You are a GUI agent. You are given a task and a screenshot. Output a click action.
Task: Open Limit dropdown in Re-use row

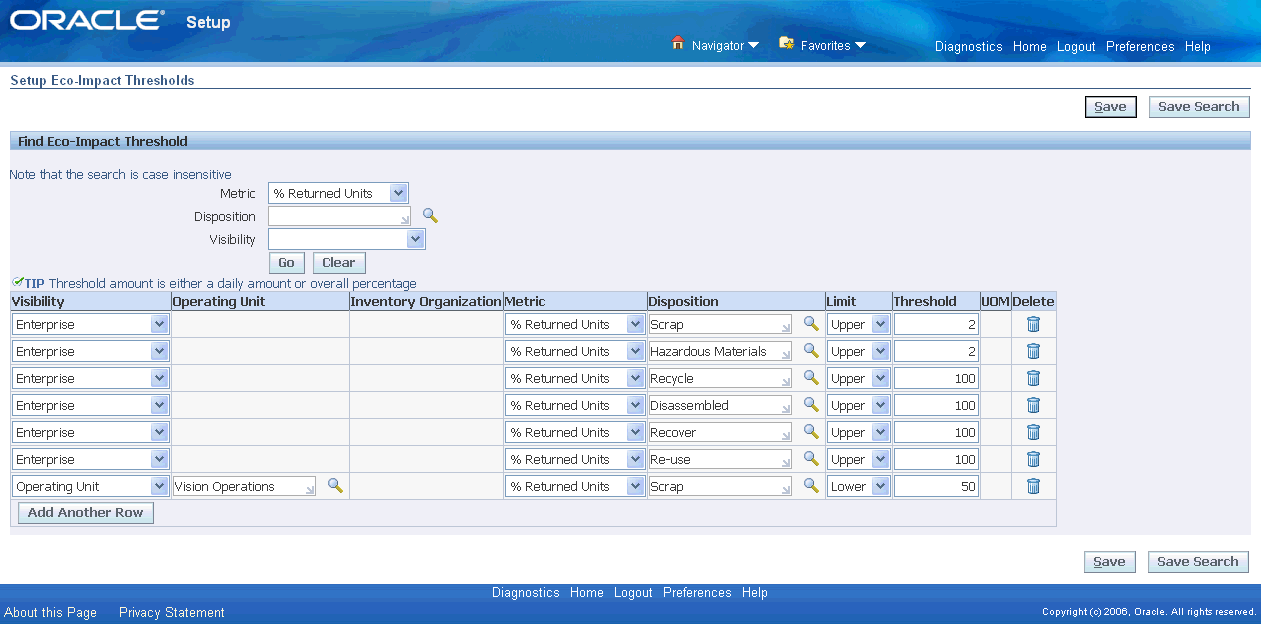tap(858, 460)
